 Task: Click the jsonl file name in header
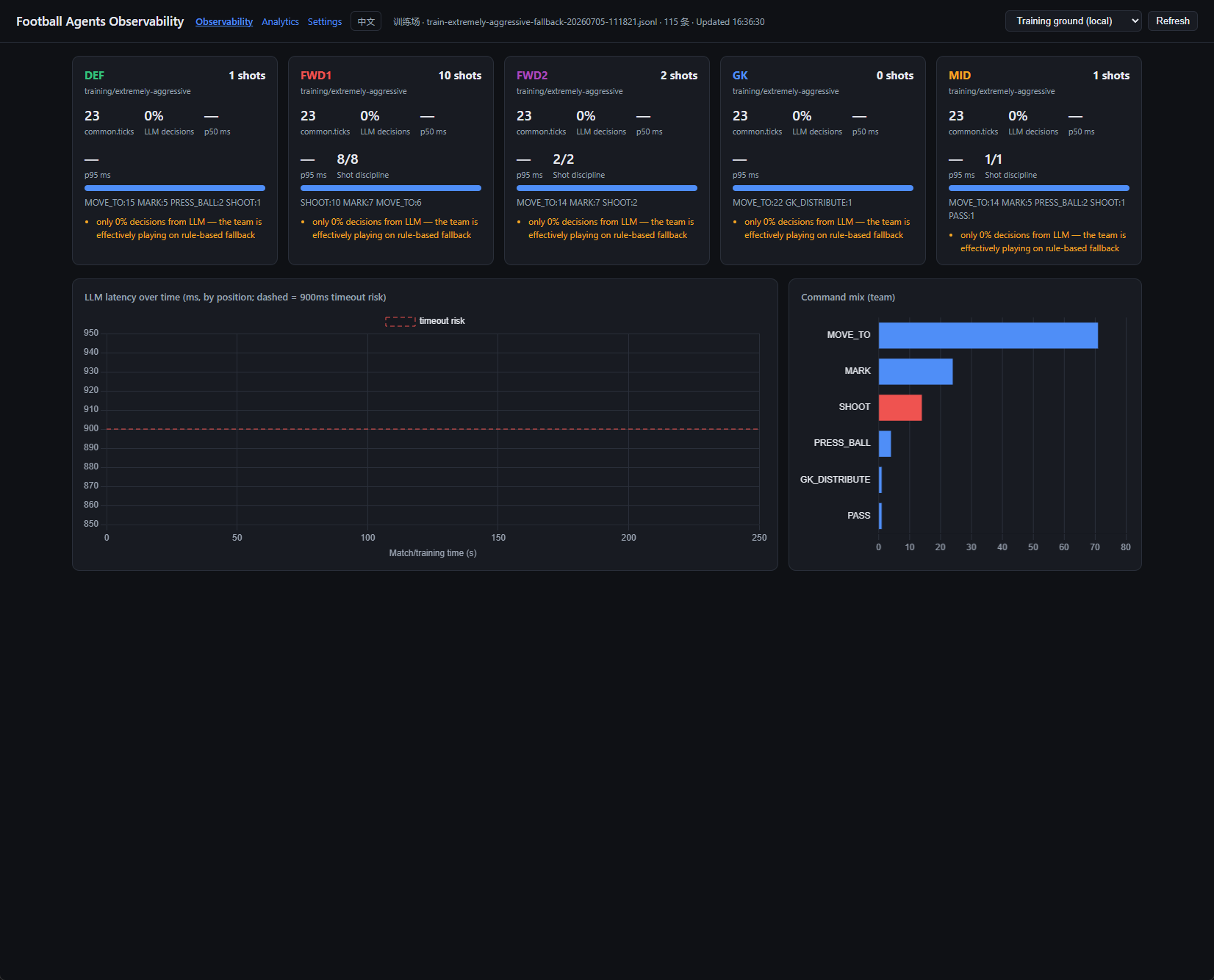tap(542, 22)
